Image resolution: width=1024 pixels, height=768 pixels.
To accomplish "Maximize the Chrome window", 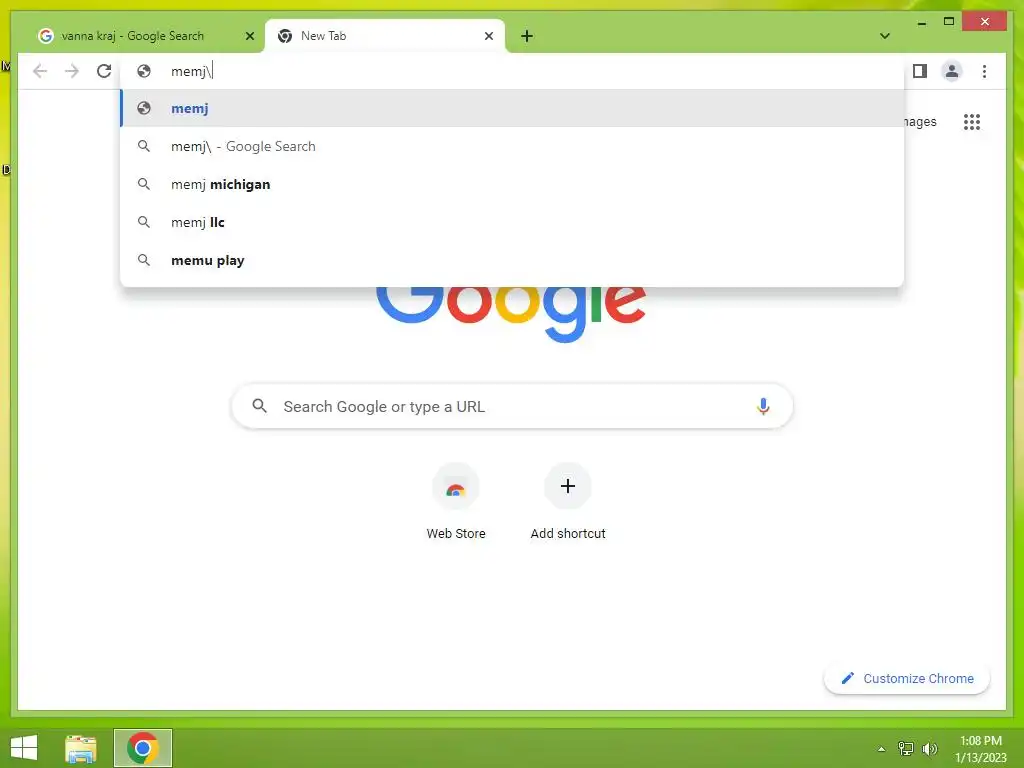I will [949, 22].
